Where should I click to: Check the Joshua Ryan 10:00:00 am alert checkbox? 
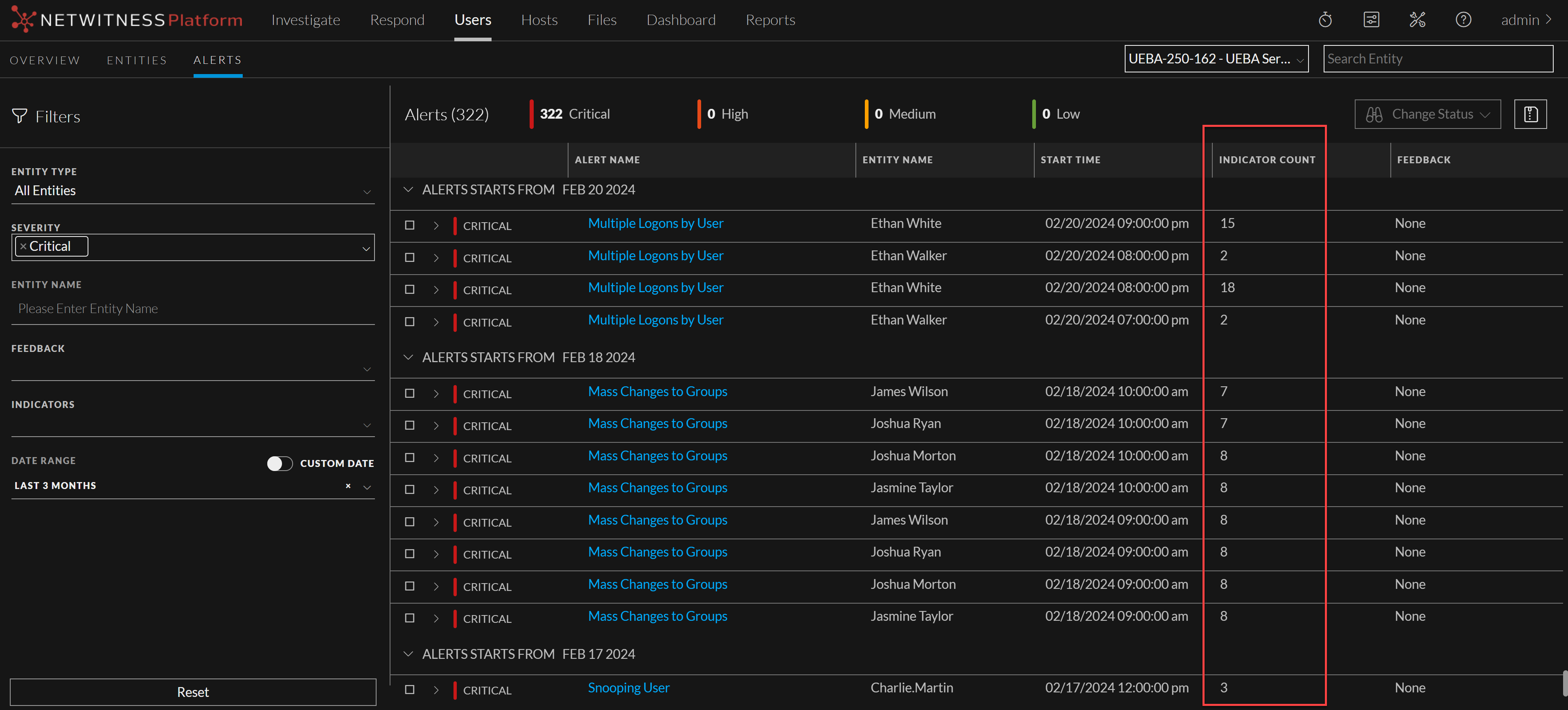coord(410,425)
